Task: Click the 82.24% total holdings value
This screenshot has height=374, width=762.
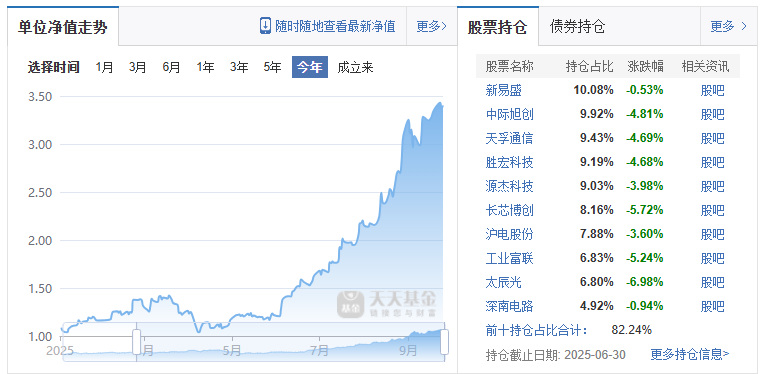Action: click(x=631, y=330)
